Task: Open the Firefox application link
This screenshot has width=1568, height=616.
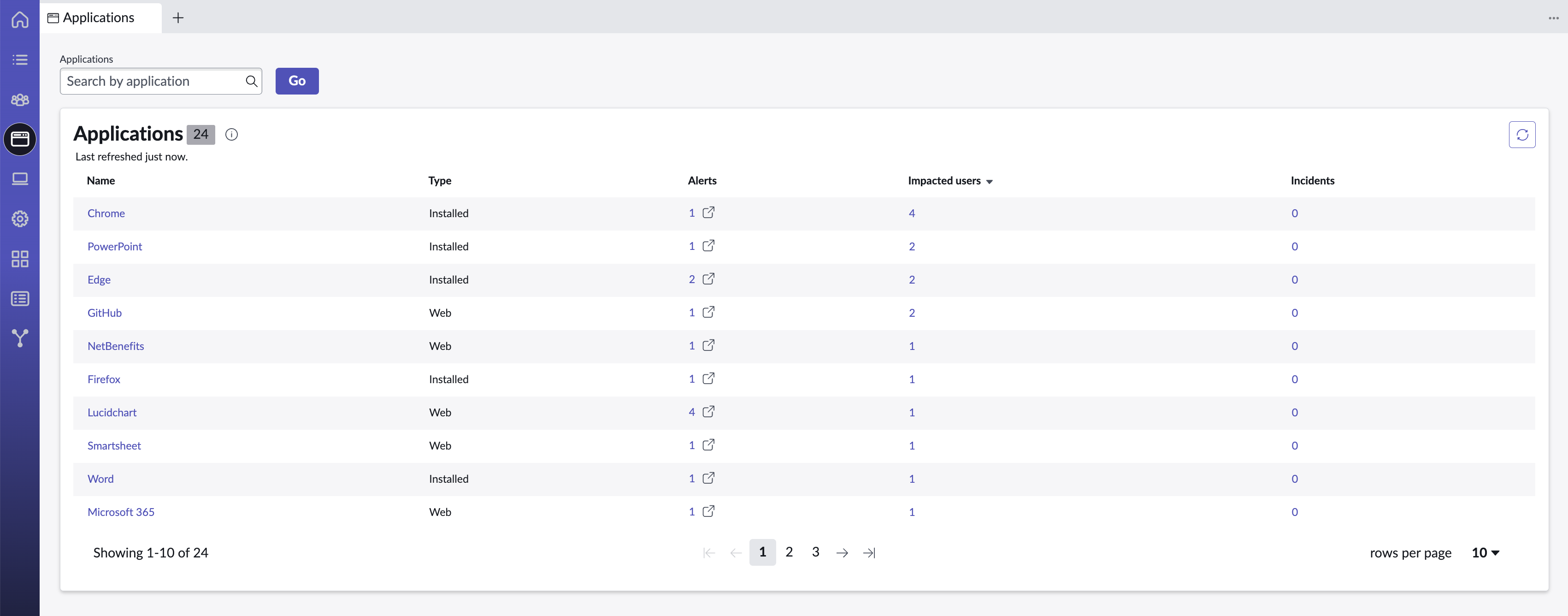Action: (x=104, y=379)
